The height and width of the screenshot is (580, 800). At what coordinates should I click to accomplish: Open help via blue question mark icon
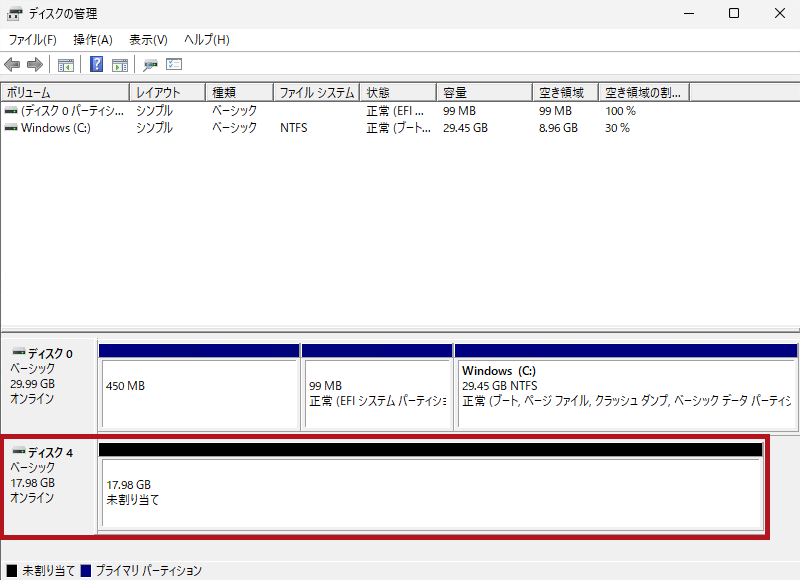(97, 65)
